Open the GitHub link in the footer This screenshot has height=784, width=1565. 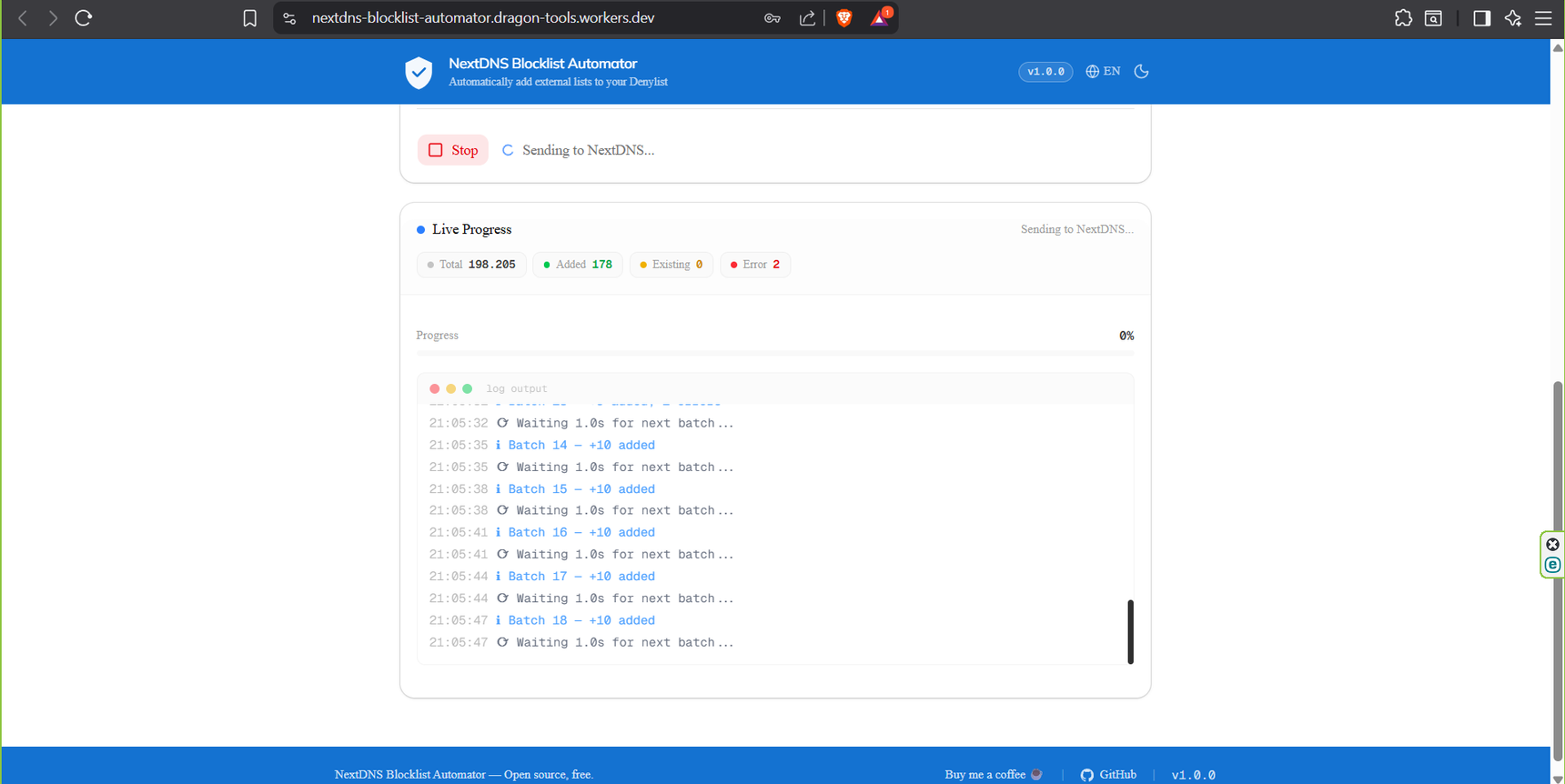pyautogui.click(x=1108, y=775)
